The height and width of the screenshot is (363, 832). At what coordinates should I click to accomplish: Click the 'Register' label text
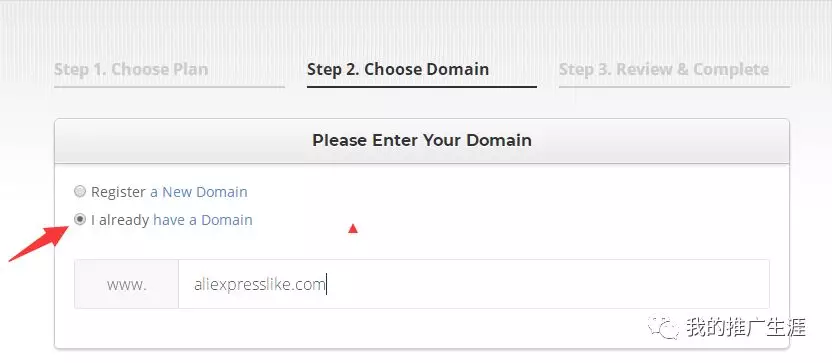pyautogui.click(x=118, y=192)
